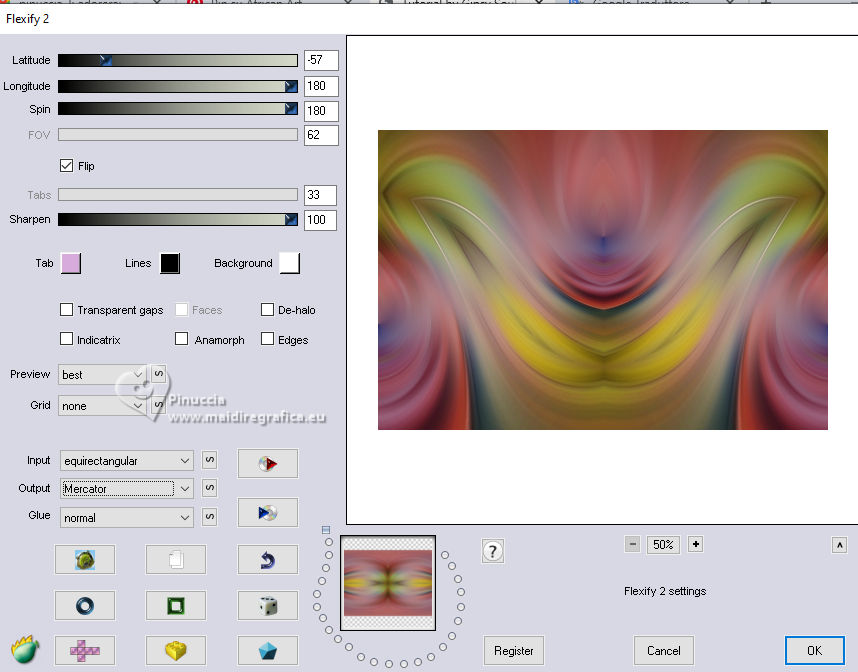Click the yellow brick icon button

pos(176,650)
